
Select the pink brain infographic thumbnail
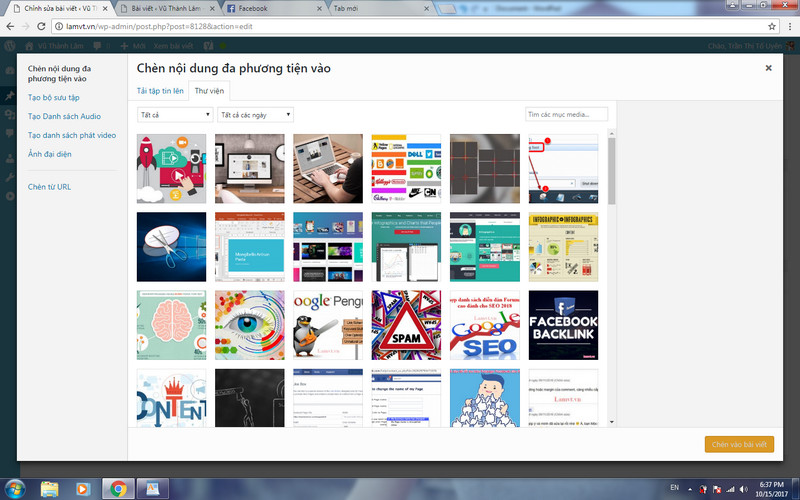171,325
